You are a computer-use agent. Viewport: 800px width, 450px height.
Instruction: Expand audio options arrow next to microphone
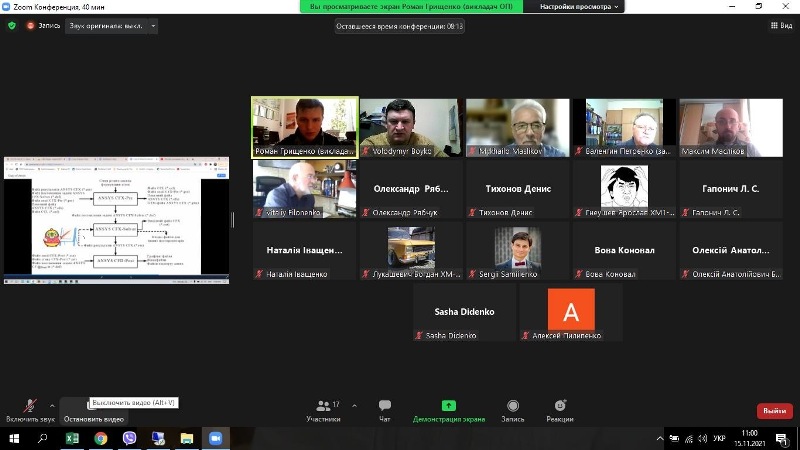pyautogui.click(x=52, y=406)
